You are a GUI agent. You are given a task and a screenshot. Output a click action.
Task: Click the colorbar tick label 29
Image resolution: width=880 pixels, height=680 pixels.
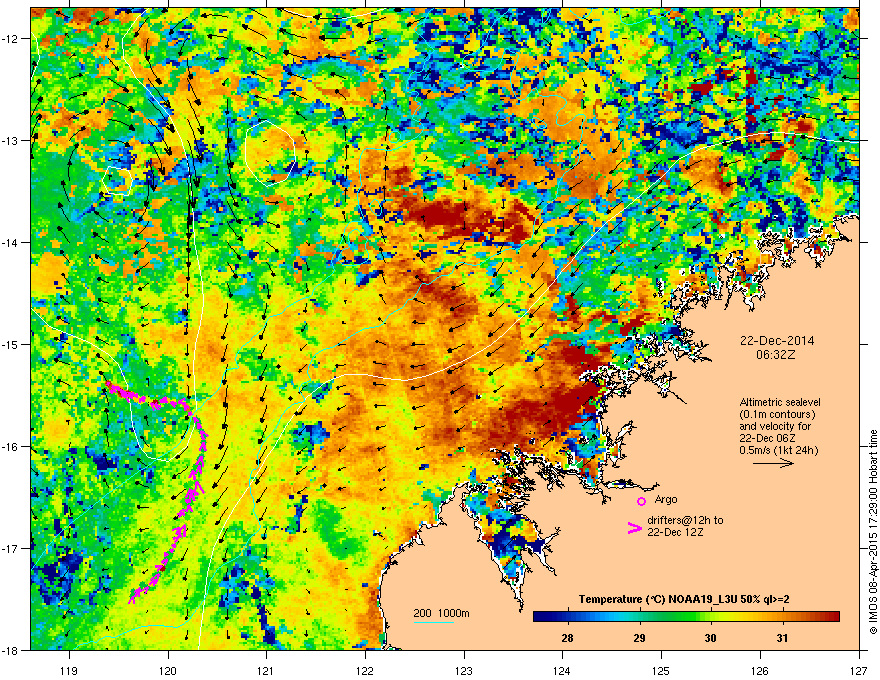pyautogui.click(x=639, y=637)
